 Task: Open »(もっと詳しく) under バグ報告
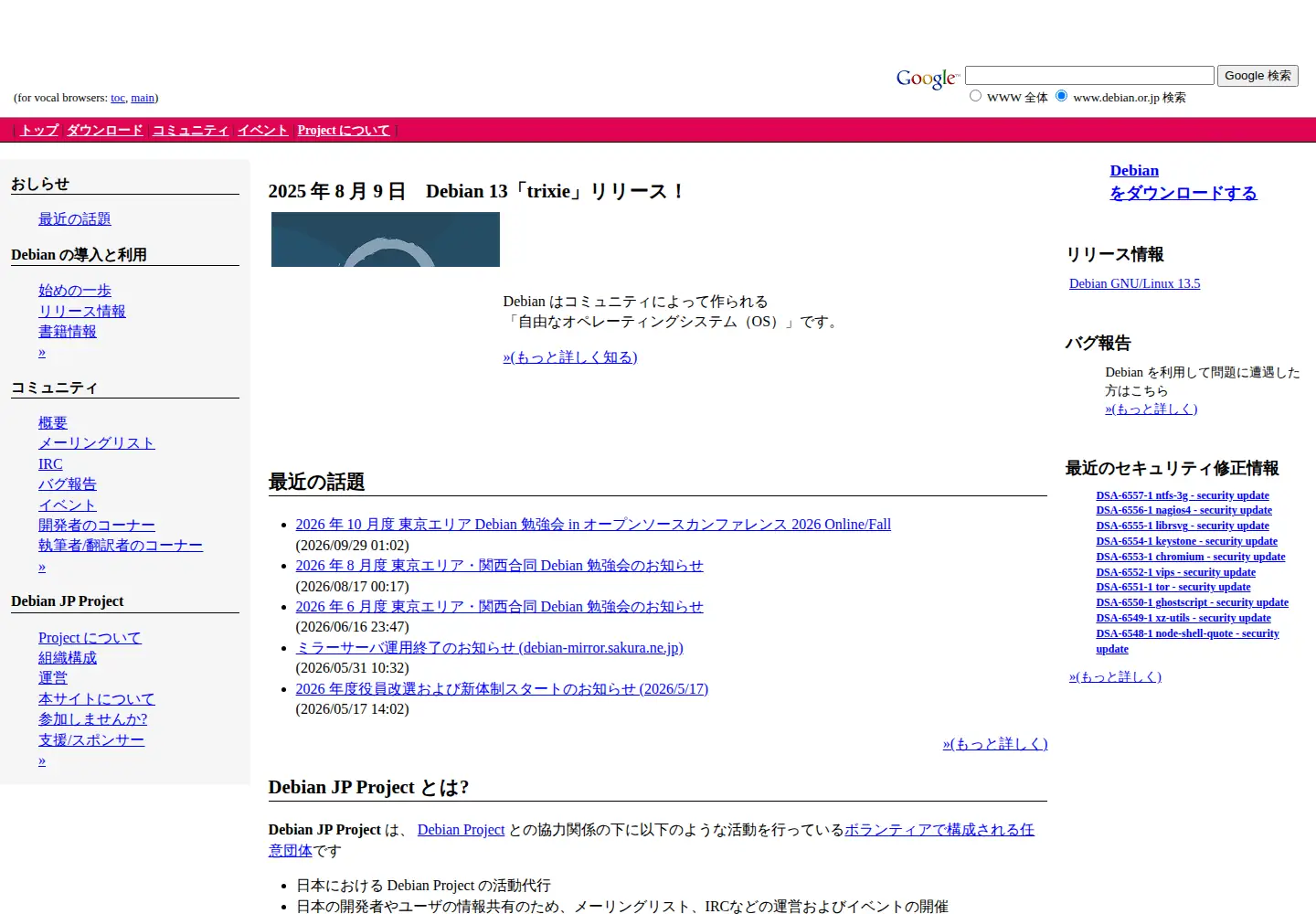coord(1151,409)
